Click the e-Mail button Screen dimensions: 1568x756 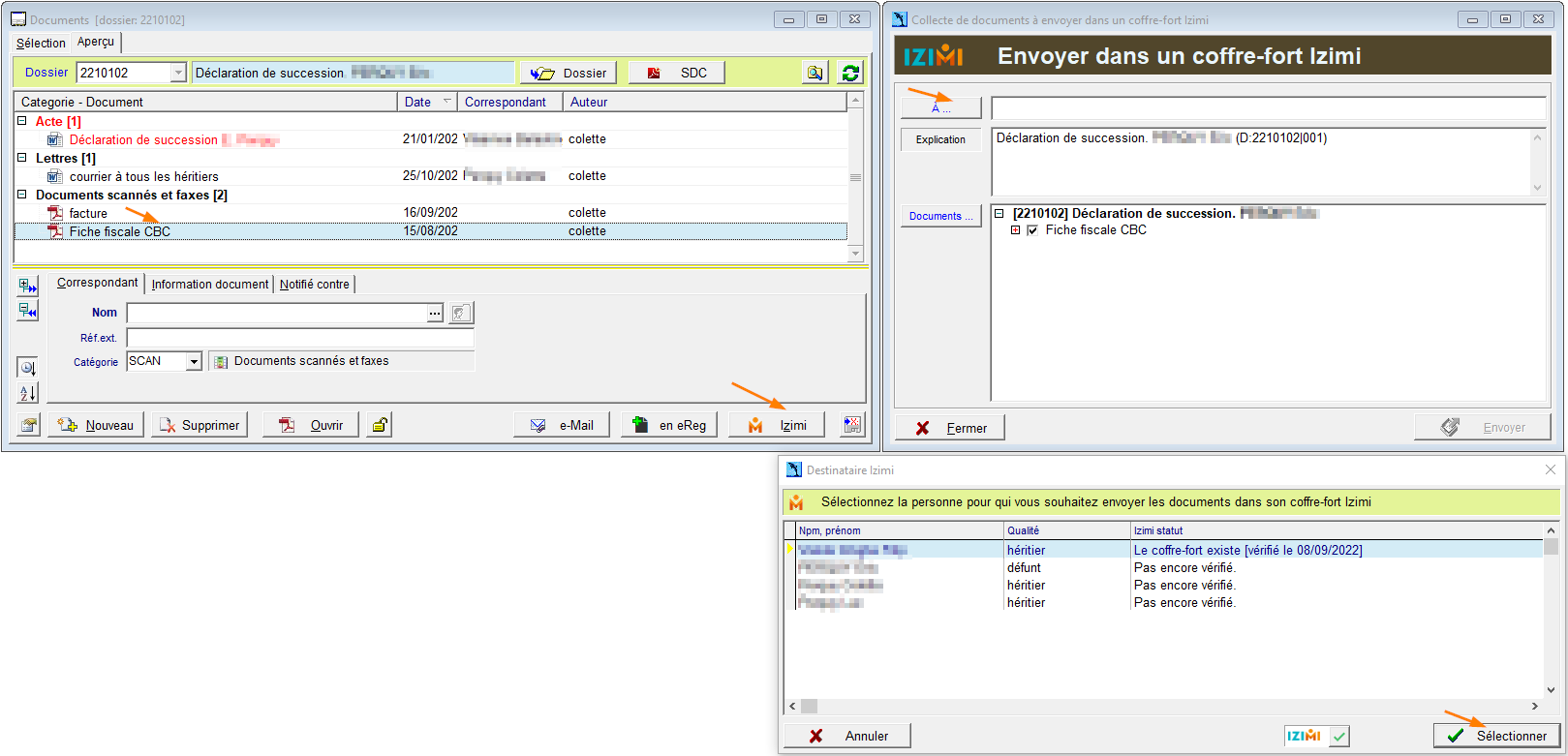[x=562, y=425]
